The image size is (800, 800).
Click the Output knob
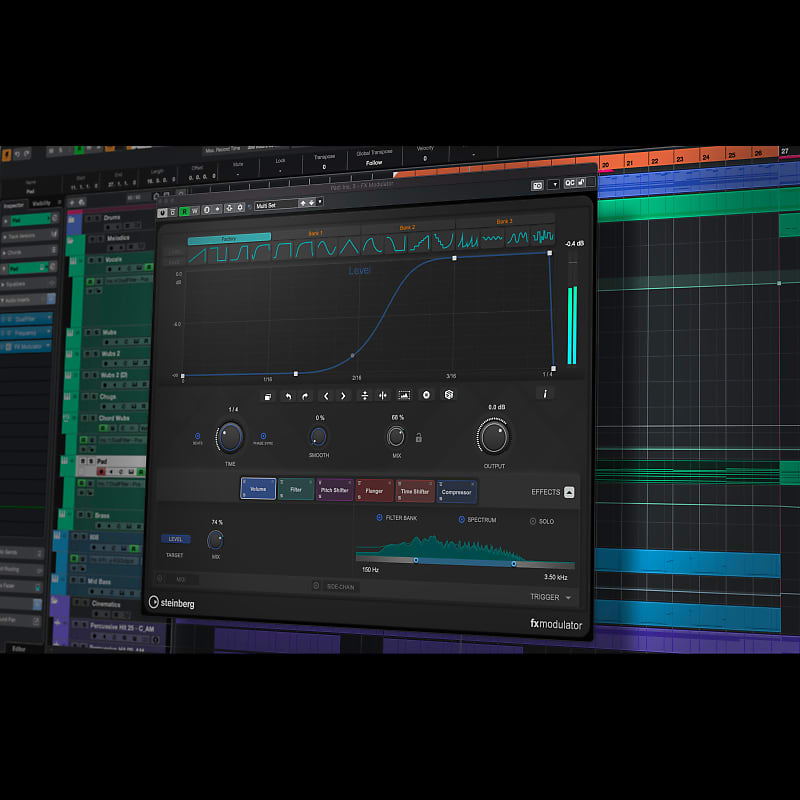[494, 437]
